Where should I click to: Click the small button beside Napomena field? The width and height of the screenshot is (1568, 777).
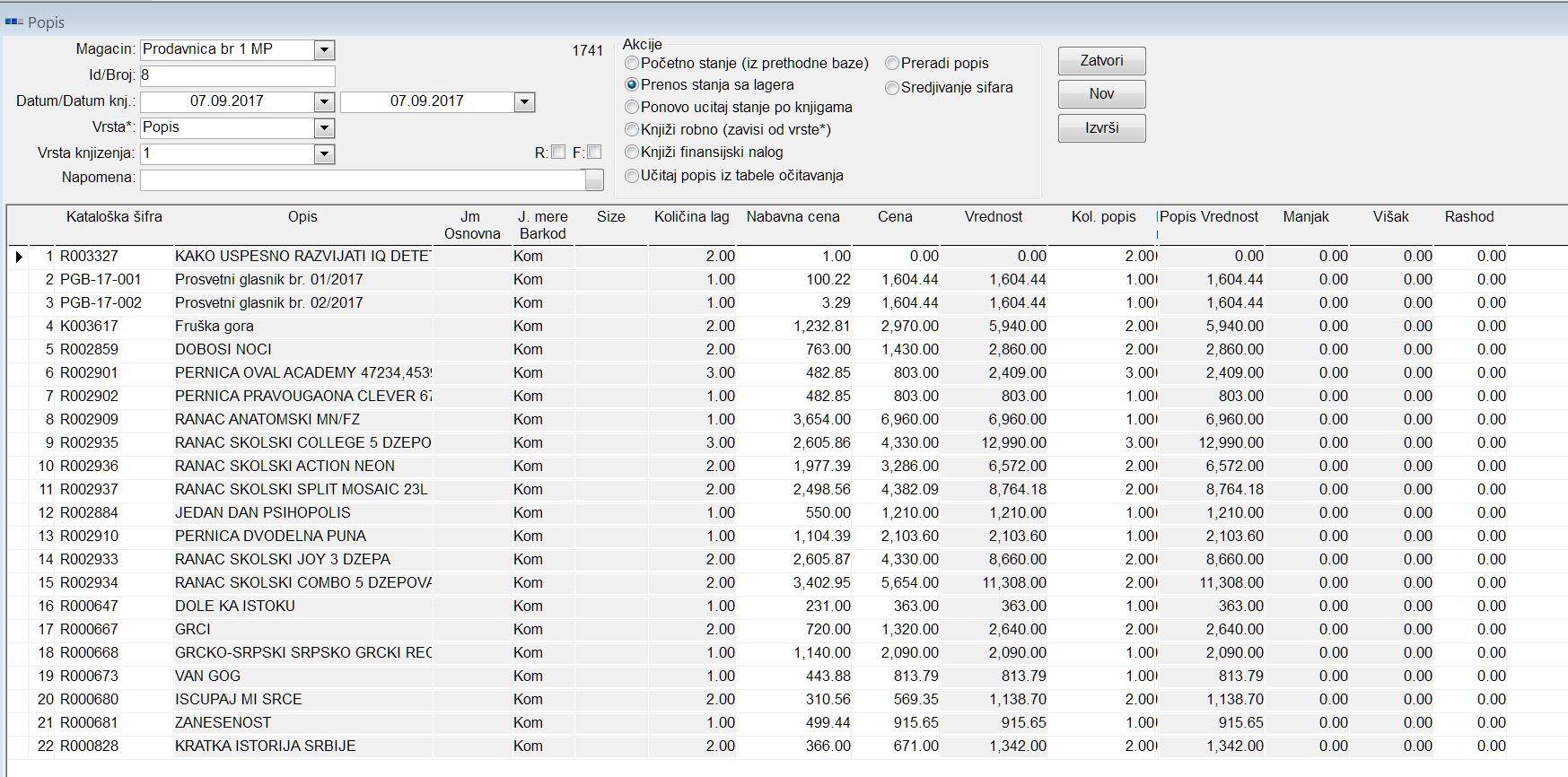click(x=594, y=179)
